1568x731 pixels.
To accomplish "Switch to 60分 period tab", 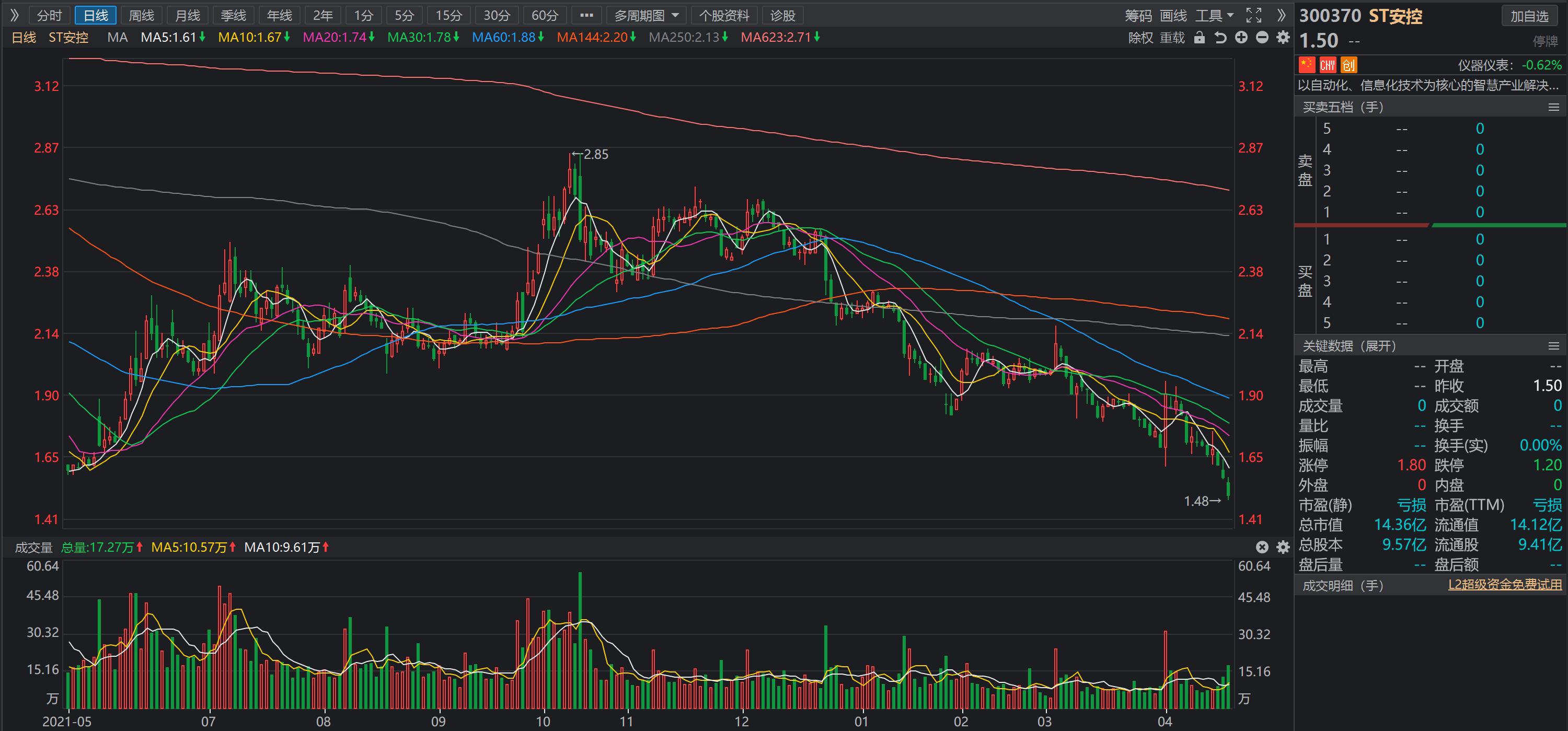I will pyautogui.click(x=544, y=15).
